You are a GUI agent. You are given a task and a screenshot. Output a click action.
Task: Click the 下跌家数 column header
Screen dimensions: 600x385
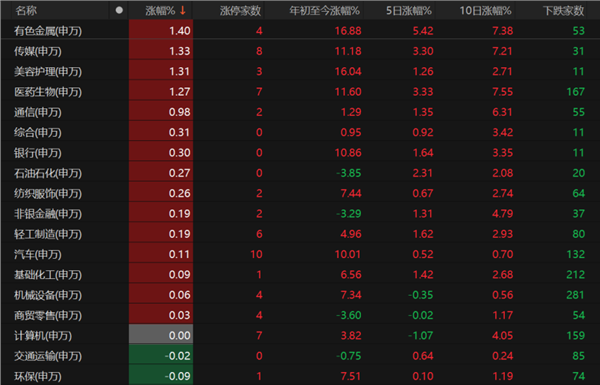[x=563, y=11]
